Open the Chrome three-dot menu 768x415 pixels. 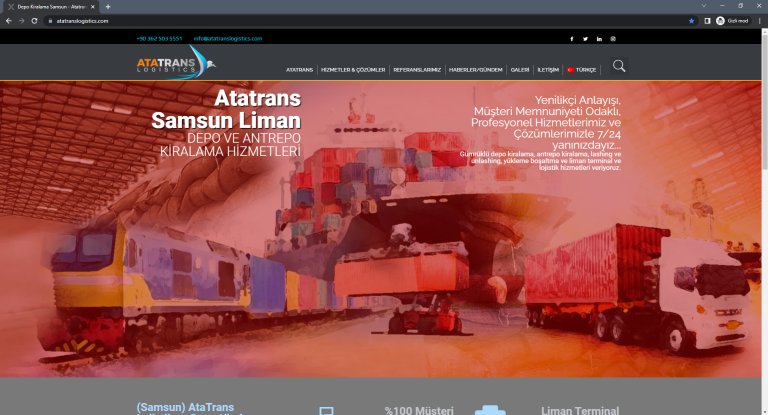click(760, 21)
